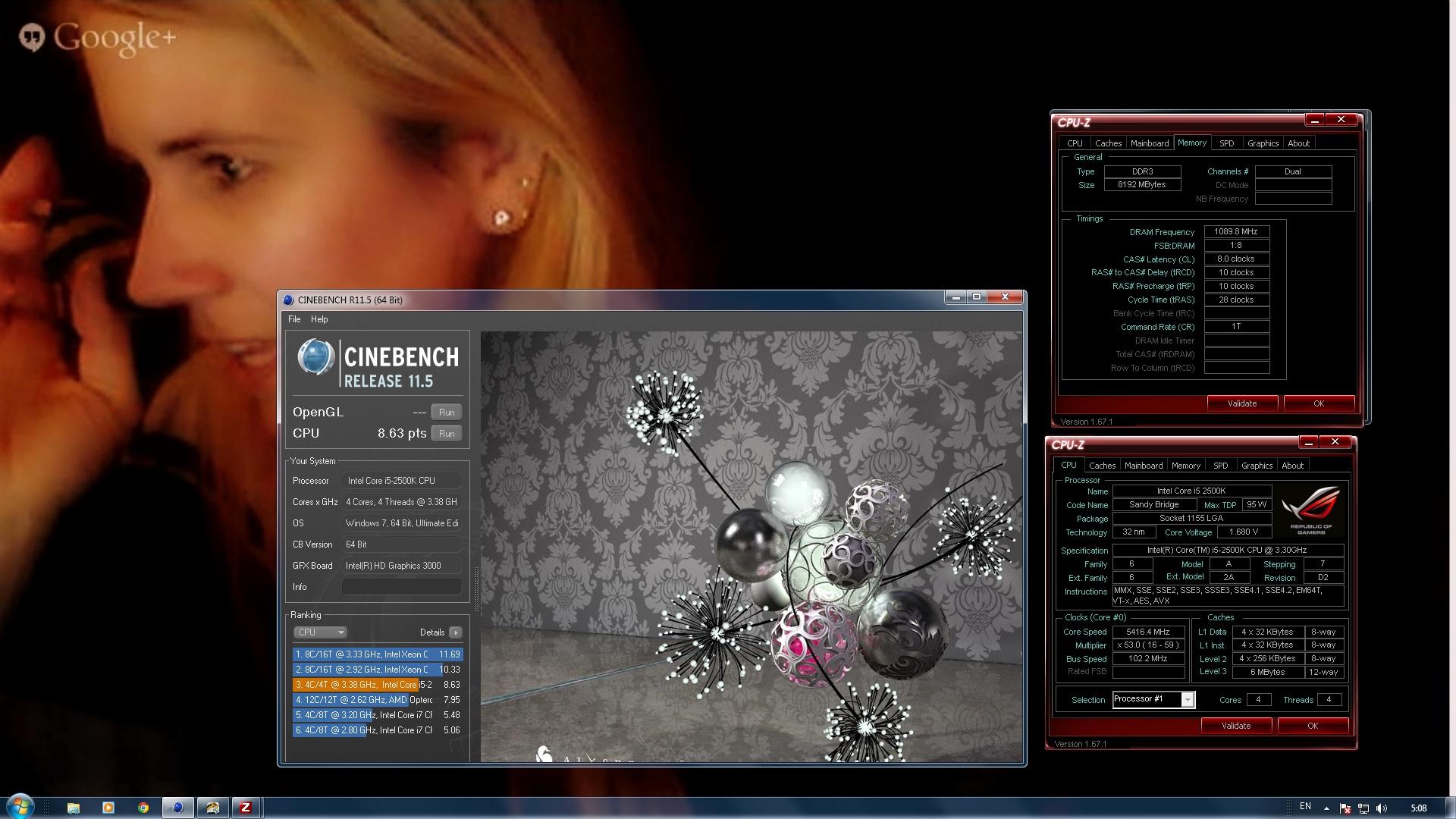Screen dimensions: 1456x819
Task: Maximize the Cinebench window
Action: tap(977, 297)
